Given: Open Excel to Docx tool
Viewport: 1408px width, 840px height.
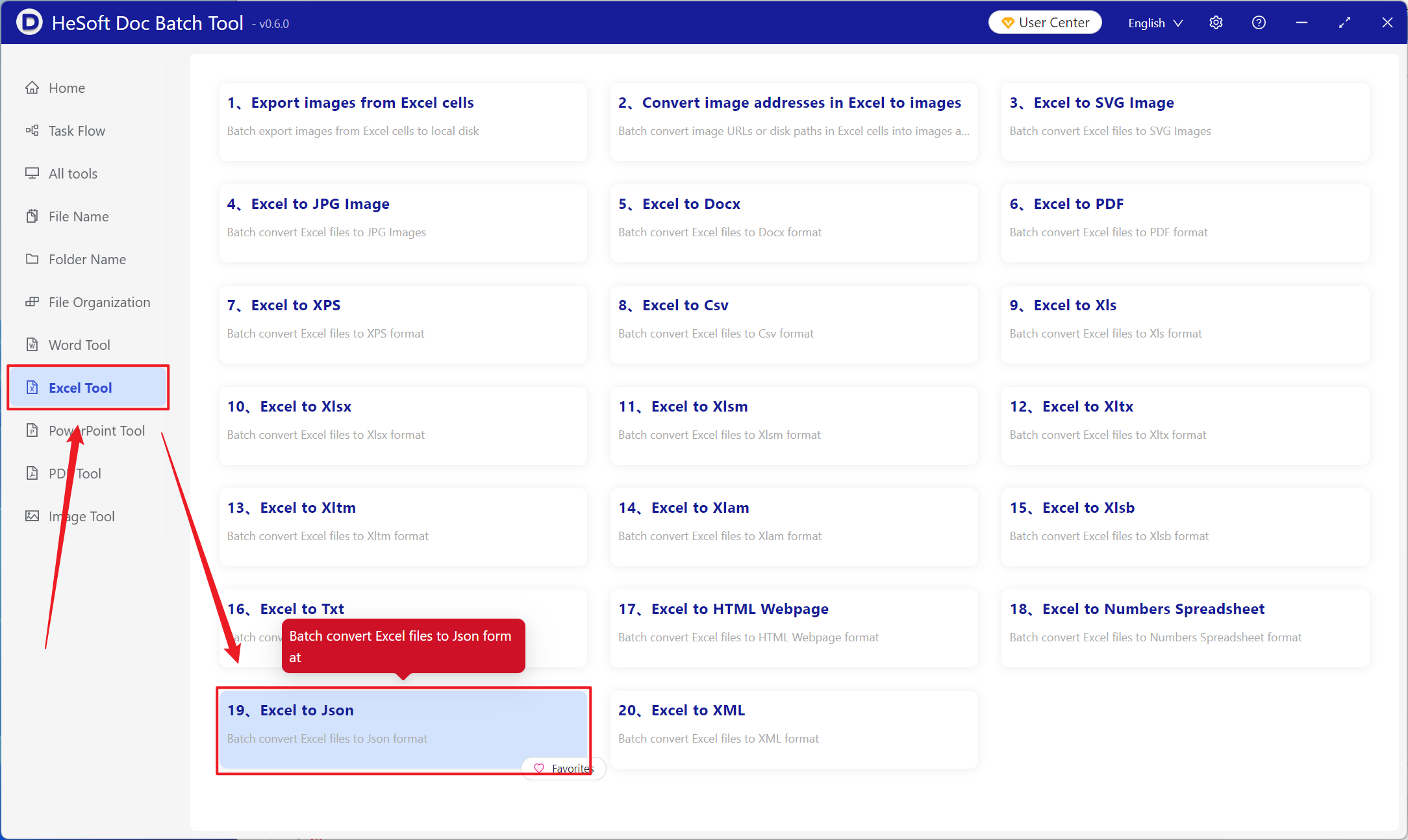Looking at the screenshot, I should click(794, 223).
